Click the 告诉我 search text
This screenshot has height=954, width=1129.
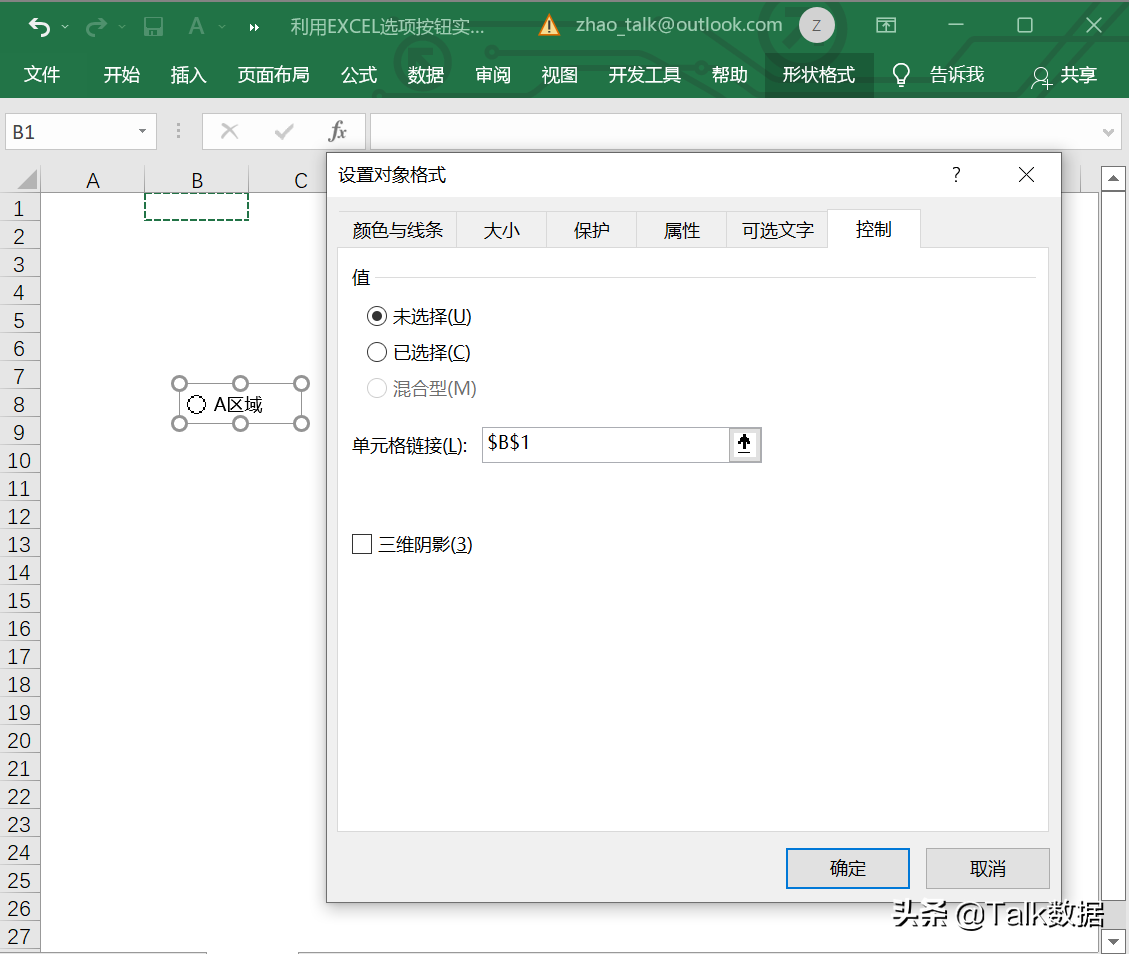956,75
